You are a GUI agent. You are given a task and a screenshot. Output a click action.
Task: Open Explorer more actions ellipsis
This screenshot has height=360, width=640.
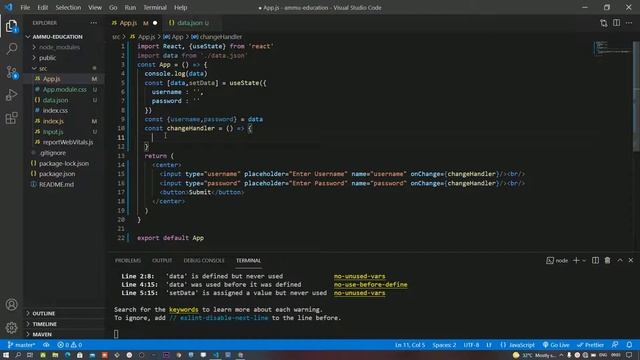click(x=93, y=23)
